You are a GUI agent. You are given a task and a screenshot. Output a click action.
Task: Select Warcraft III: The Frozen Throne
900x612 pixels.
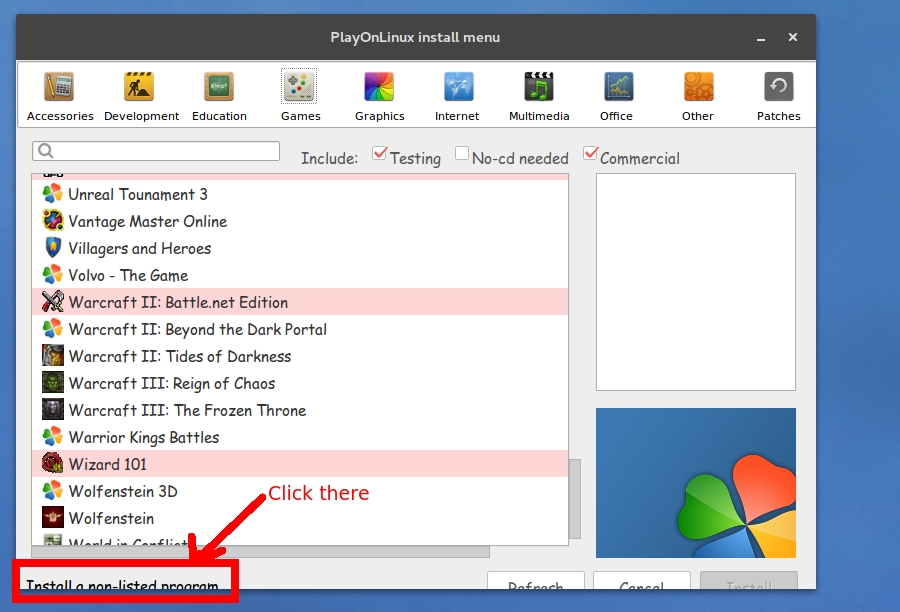tap(300, 410)
